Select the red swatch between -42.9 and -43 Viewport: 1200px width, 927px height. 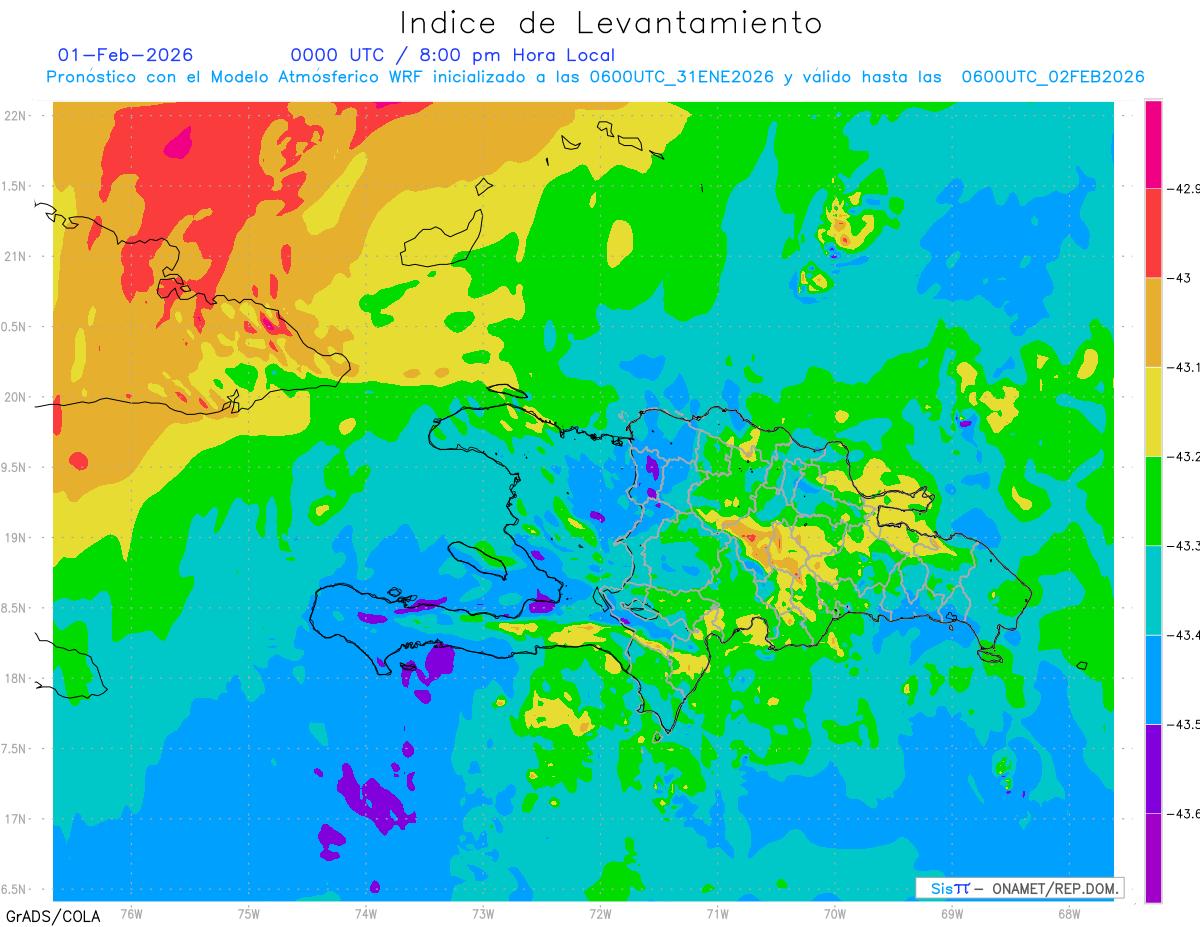tap(1153, 232)
